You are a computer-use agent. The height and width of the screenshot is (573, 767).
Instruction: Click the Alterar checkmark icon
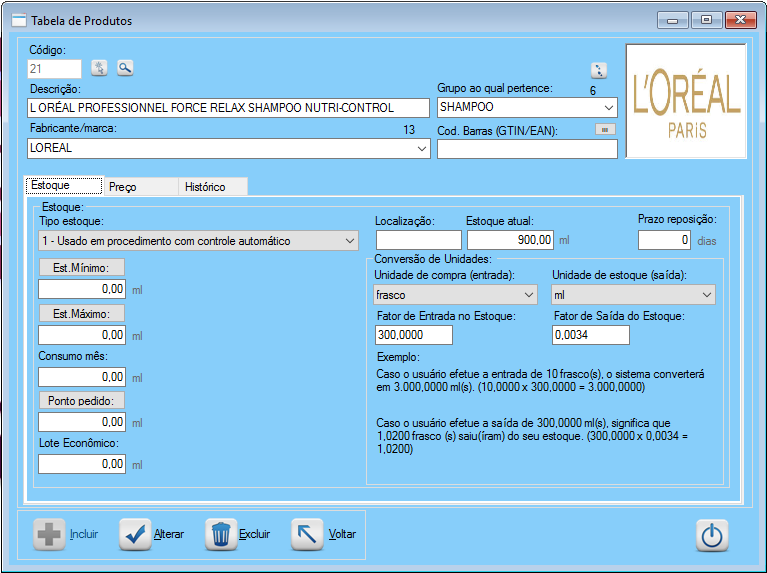click(x=135, y=534)
